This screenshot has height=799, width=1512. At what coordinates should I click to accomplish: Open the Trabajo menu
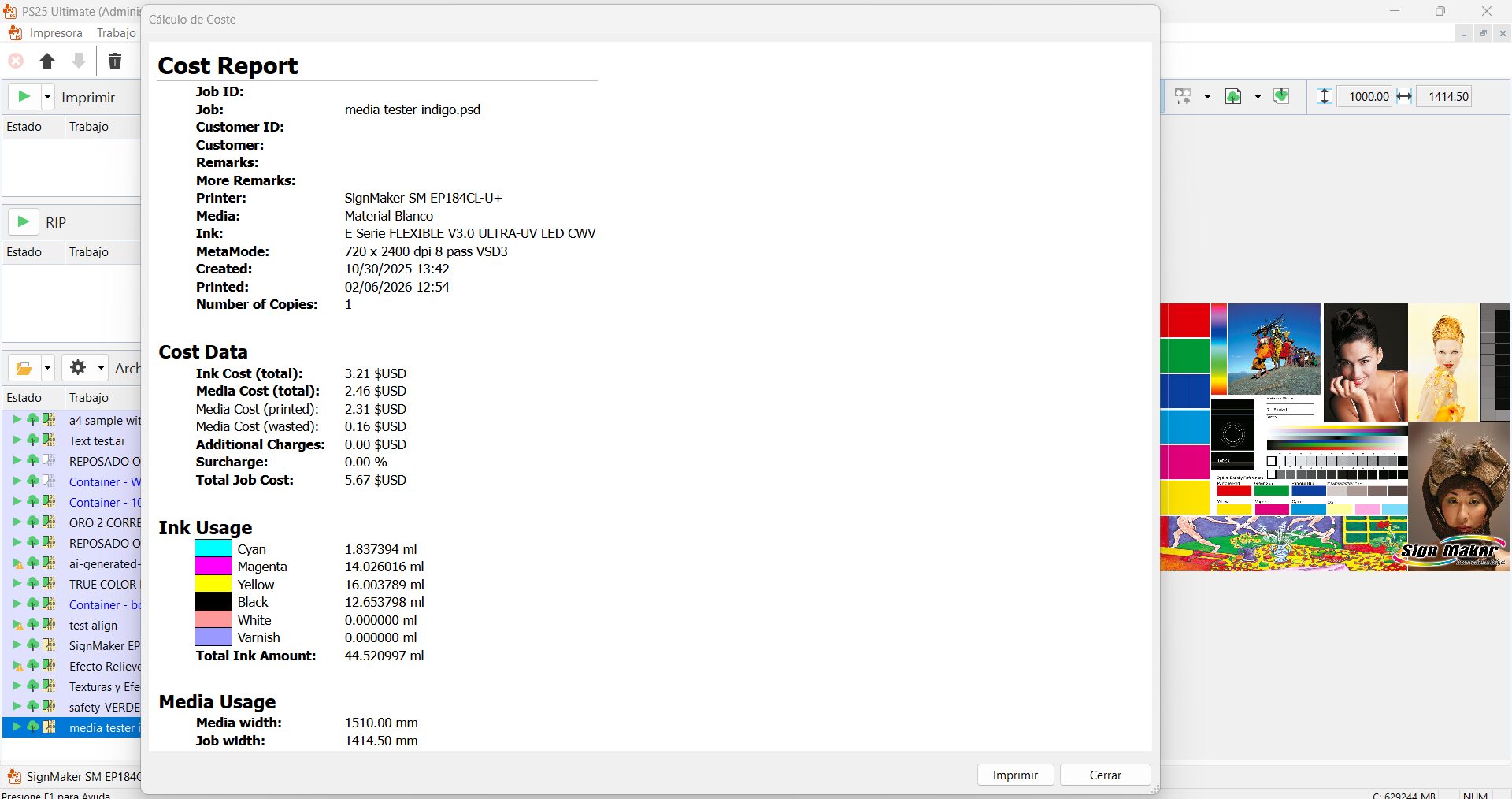pos(116,33)
